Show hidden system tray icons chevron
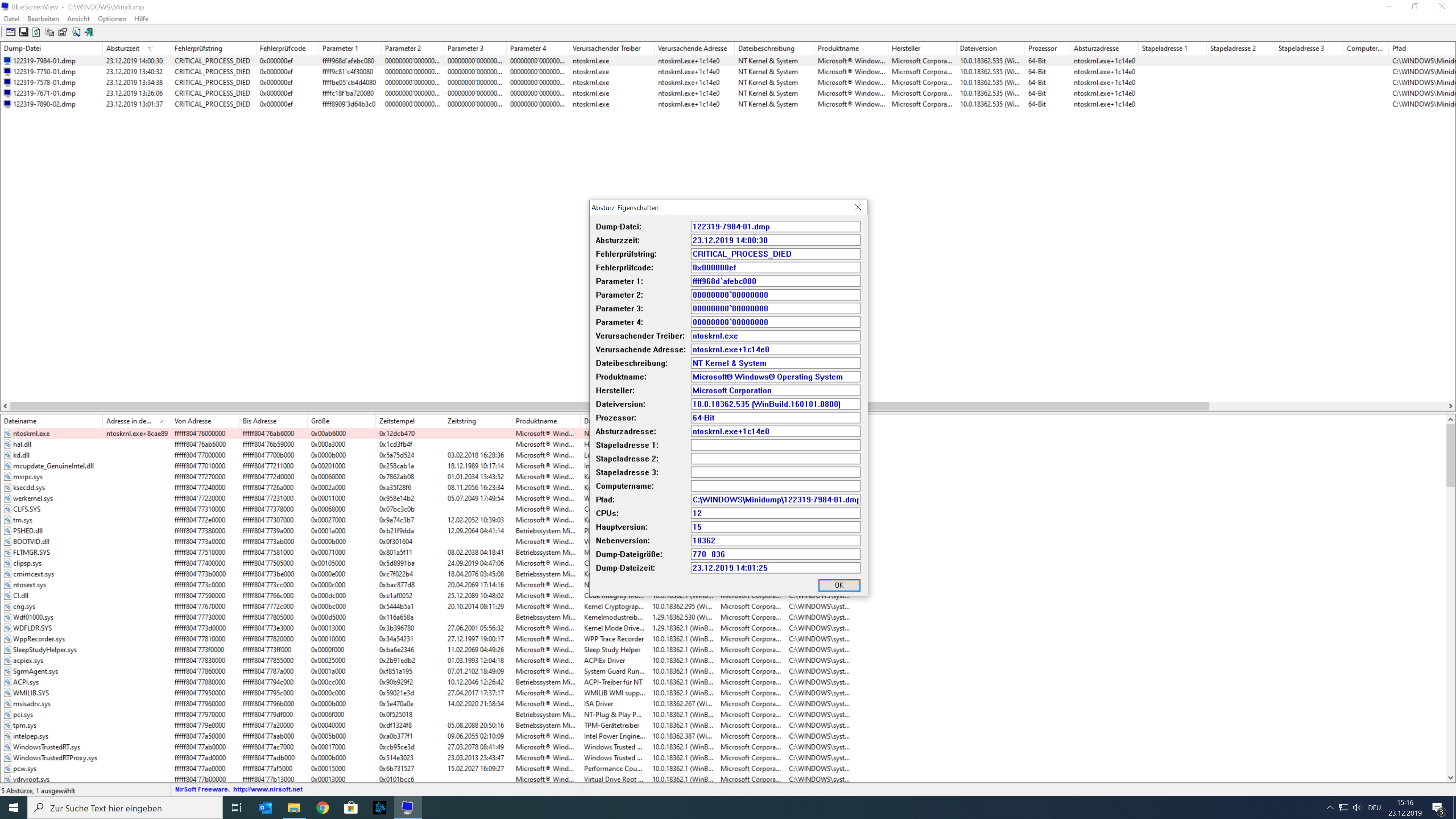This screenshot has width=1456, height=819. [x=1329, y=808]
